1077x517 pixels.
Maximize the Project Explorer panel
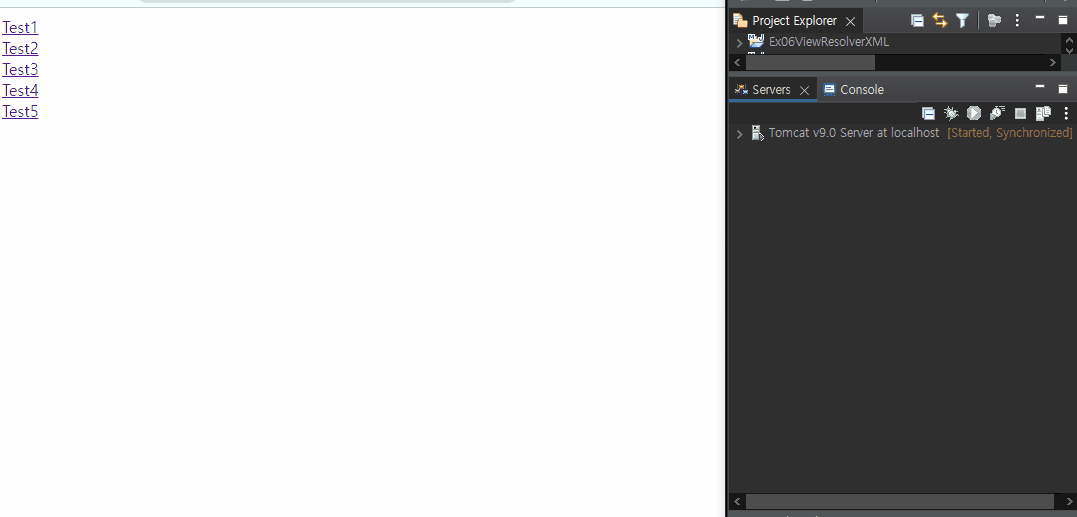(1063, 20)
